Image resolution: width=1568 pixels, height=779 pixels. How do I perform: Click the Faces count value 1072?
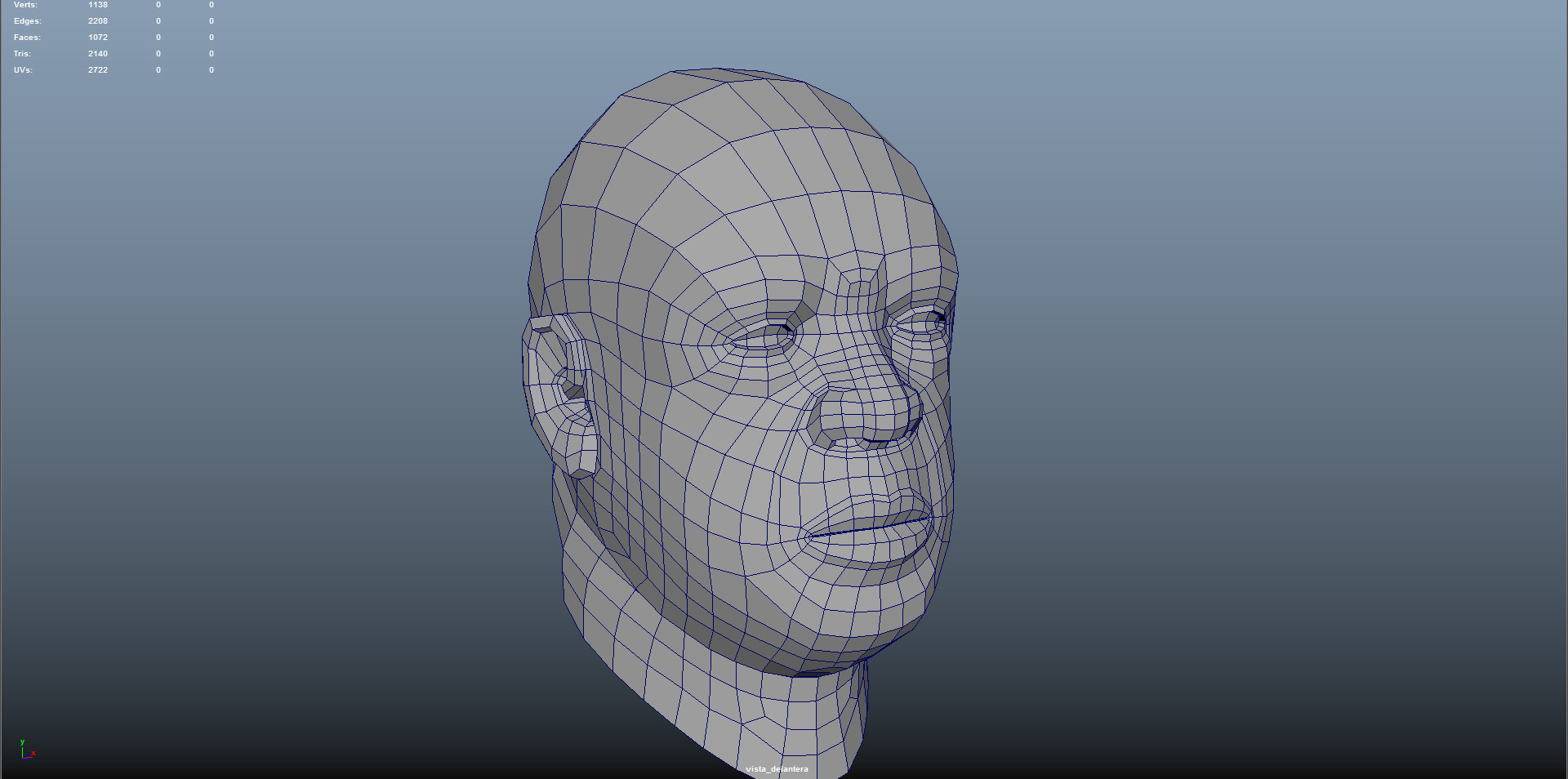point(98,37)
